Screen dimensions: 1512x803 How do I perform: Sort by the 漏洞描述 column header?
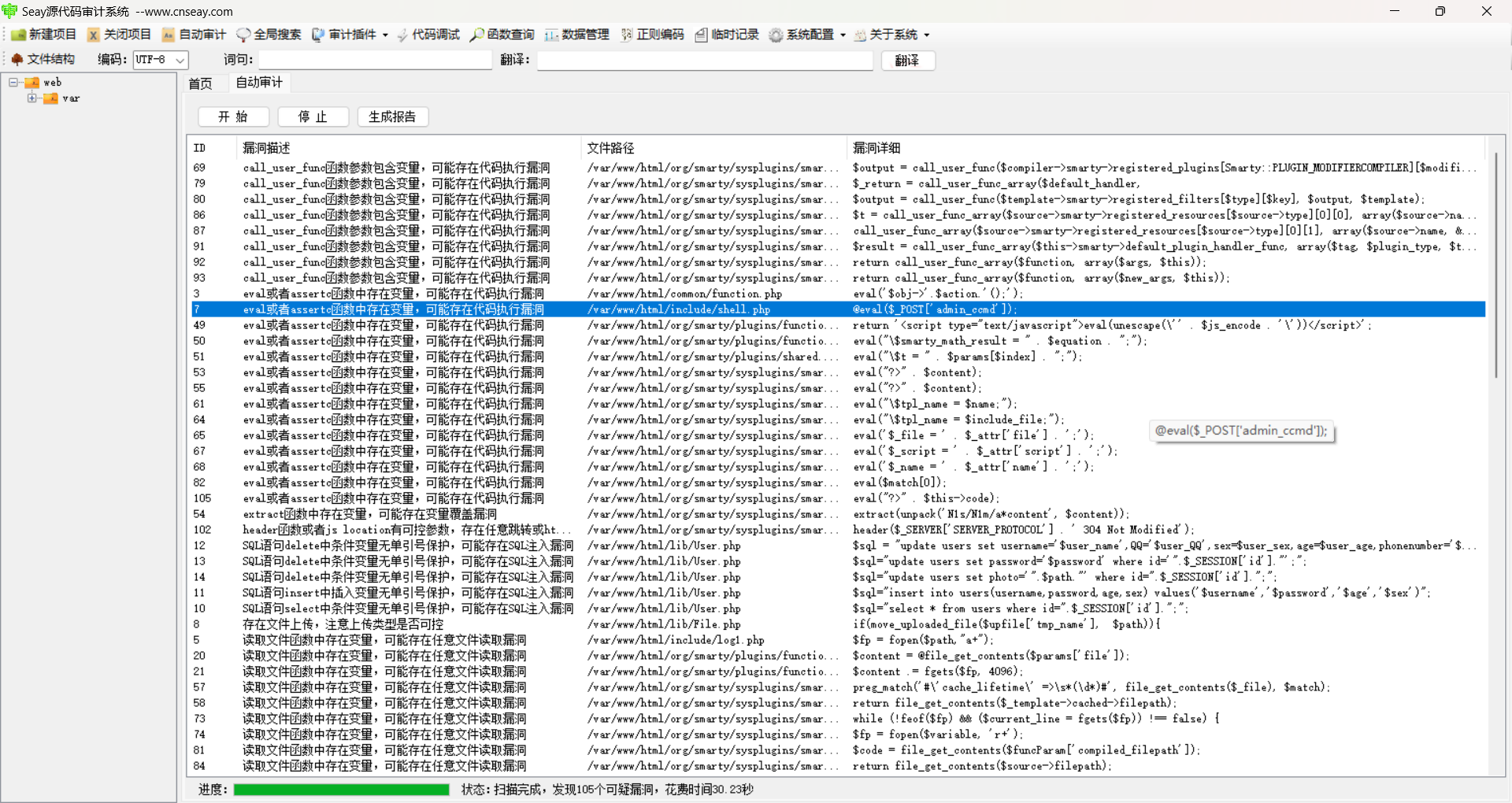point(408,148)
